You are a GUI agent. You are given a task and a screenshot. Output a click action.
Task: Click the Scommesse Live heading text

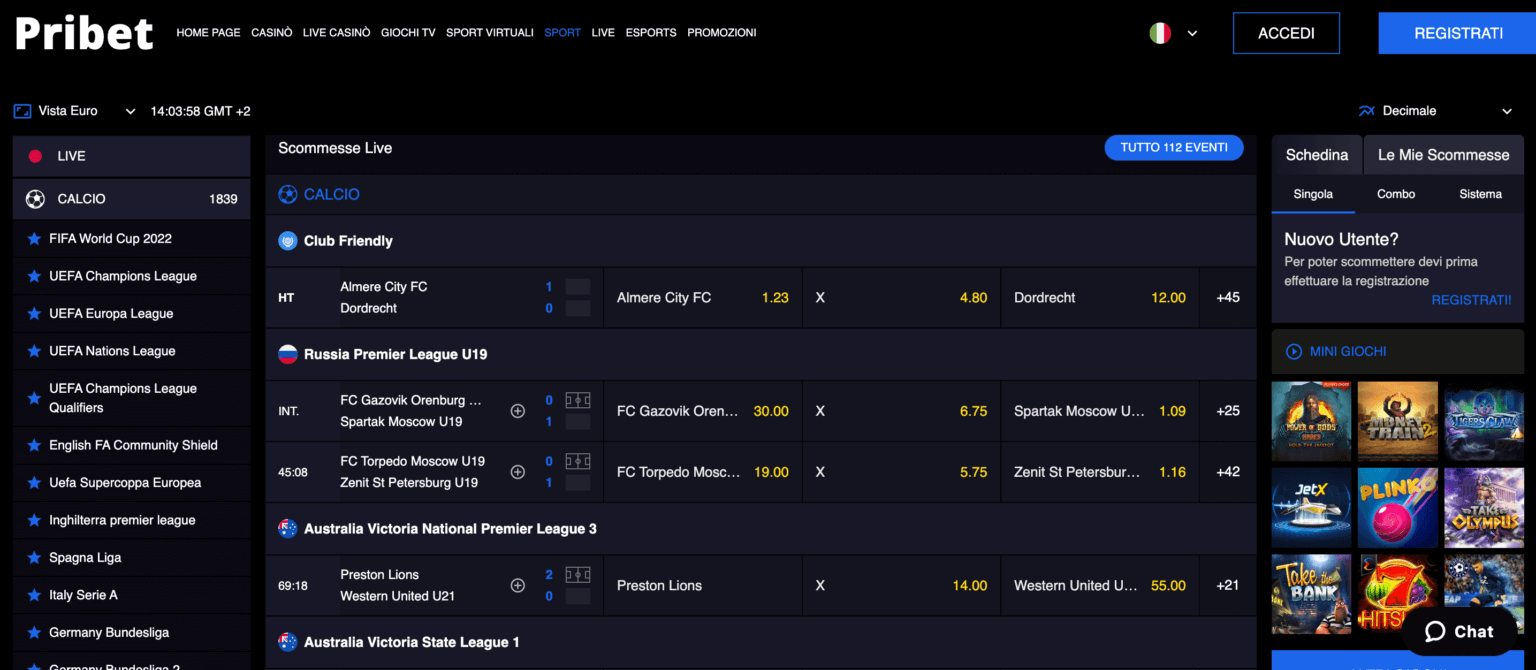(x=335, y=148)
